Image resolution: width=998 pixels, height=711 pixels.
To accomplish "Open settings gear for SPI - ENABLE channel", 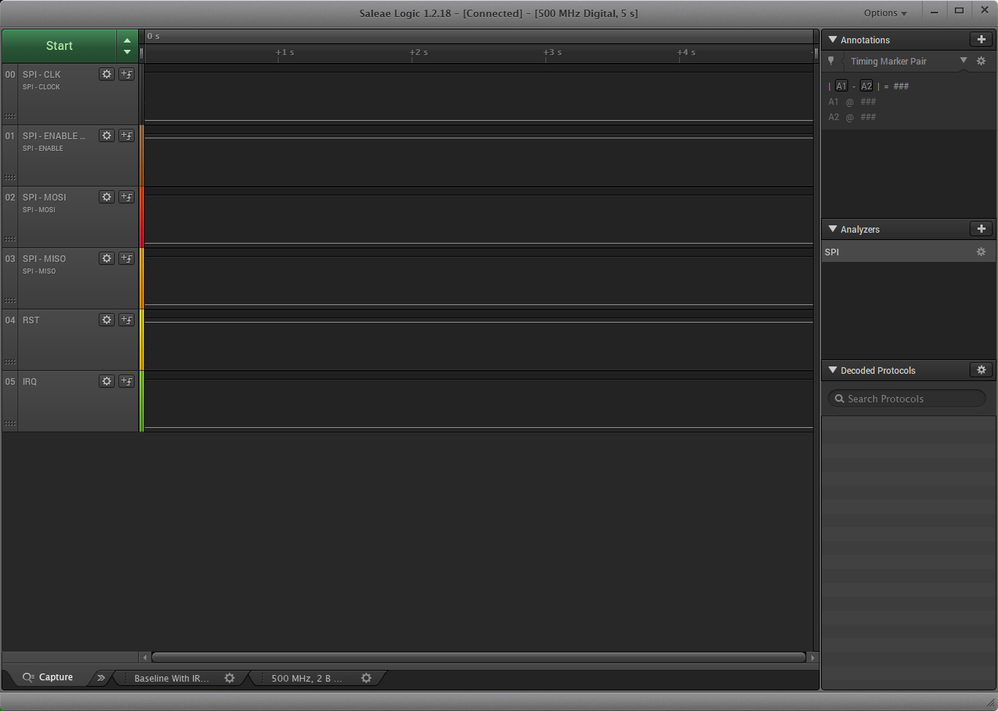I will click(x=107, y=136).
